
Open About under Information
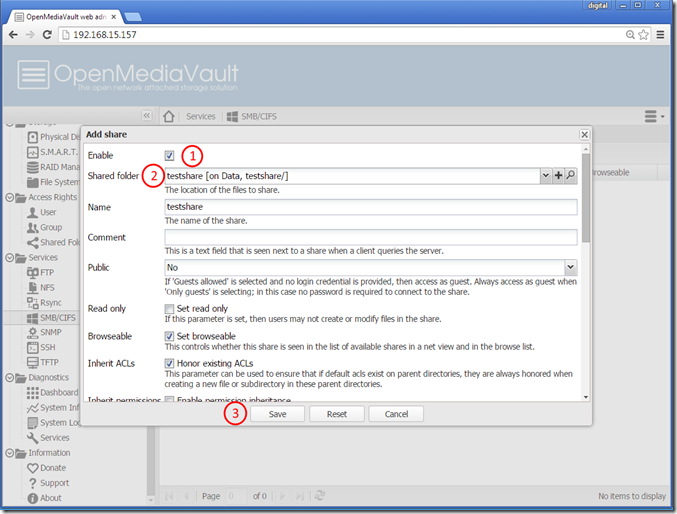(x=44, y=498)
